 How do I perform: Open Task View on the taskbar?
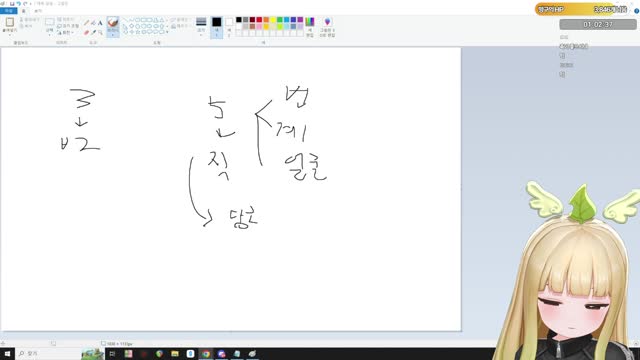click(112, 354)
